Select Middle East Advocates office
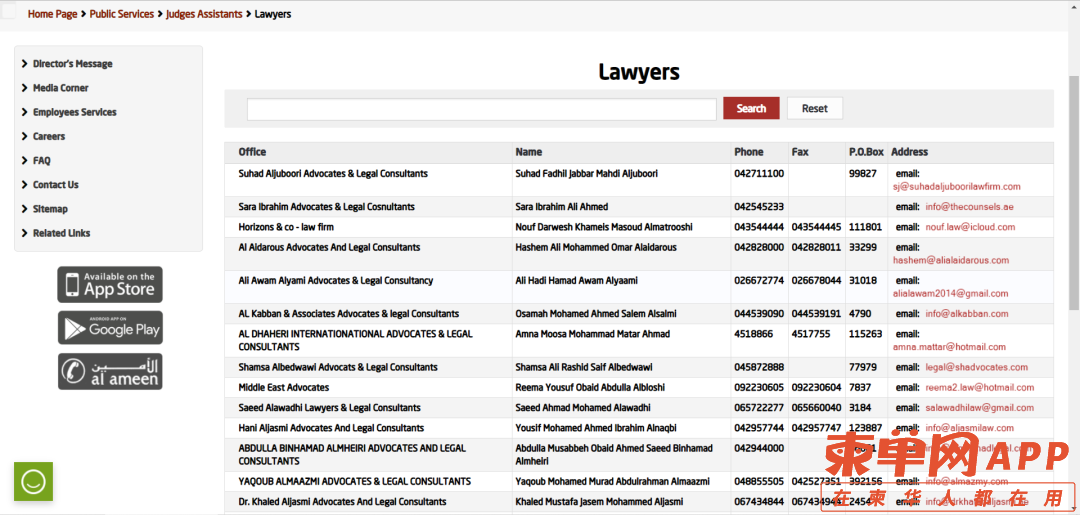This screenshot has height=515, width=1080. point(284,388)
